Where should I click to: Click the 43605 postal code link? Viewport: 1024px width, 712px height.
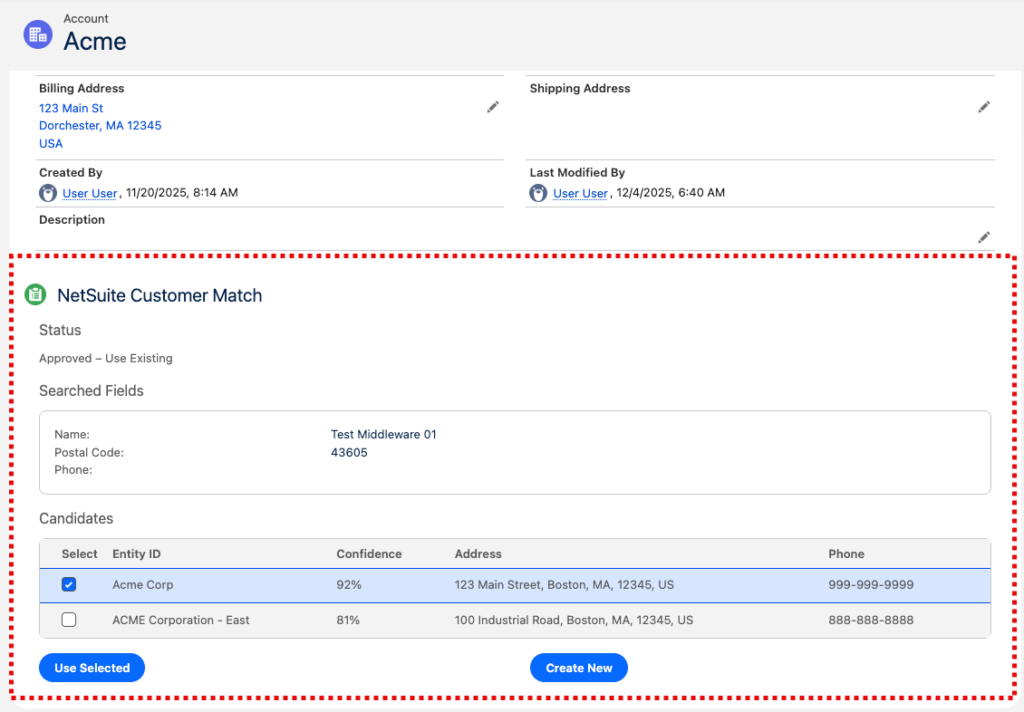tap(348, 452)
